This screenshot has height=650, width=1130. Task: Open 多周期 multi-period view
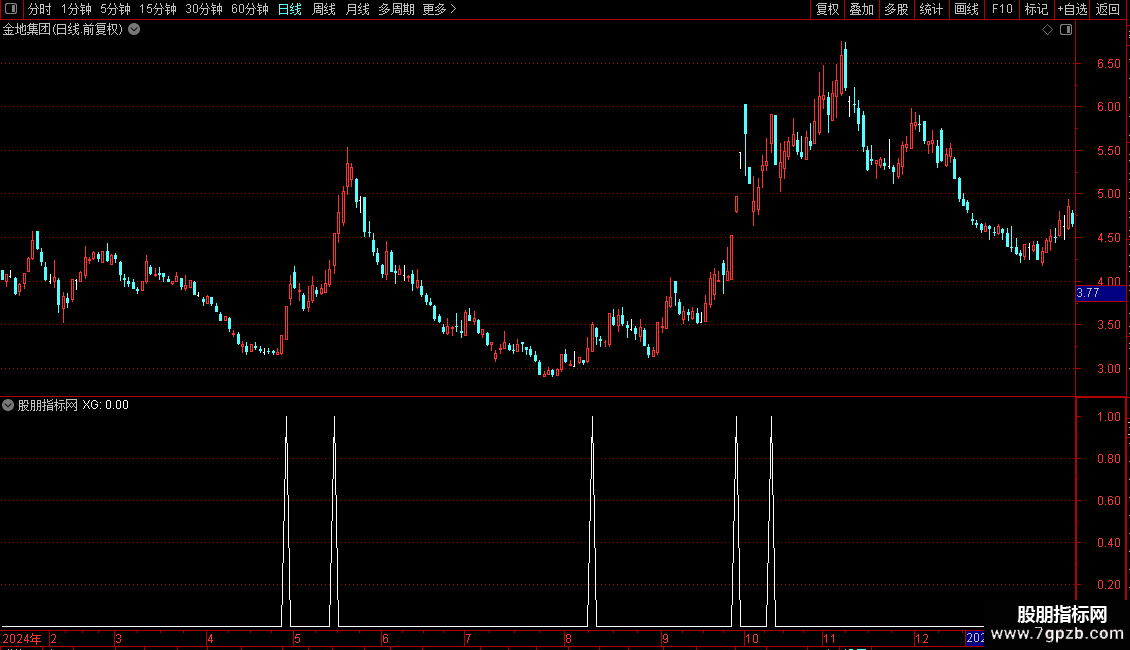pos(396,9)
